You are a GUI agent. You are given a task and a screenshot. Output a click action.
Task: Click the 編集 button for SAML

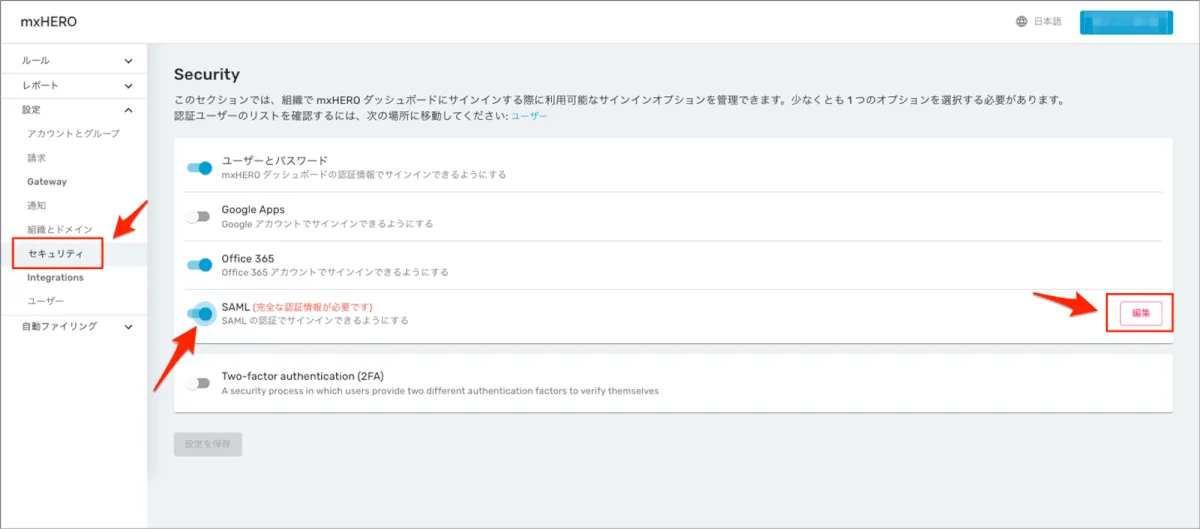(x=1140, y=314)
